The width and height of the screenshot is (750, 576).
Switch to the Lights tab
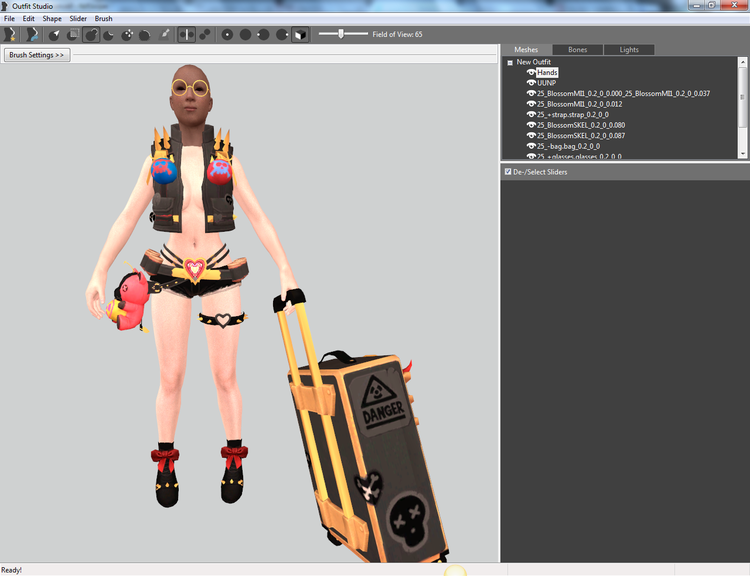[x=629, y=50]
